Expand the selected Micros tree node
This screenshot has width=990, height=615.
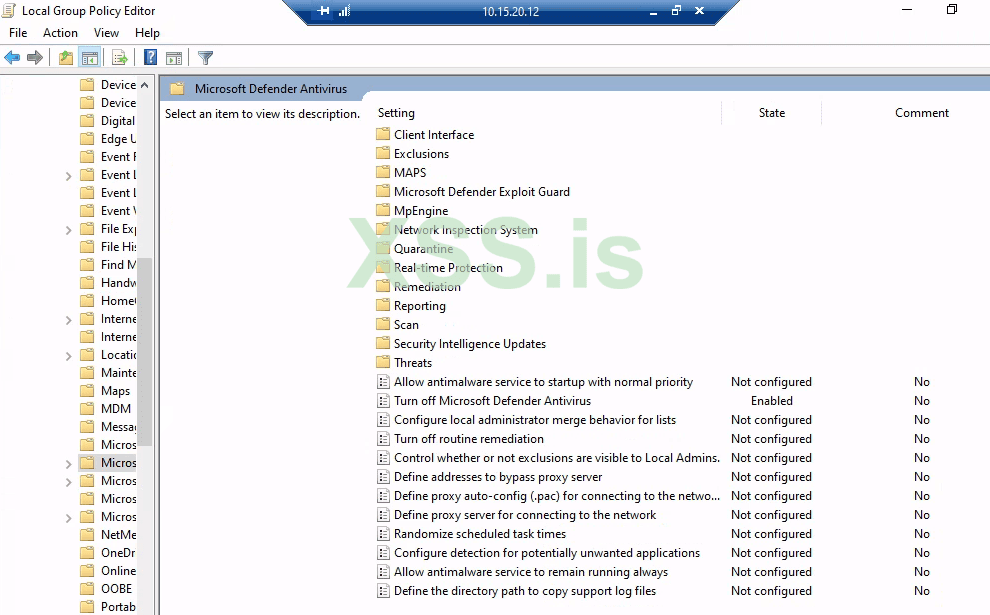pos(68,463)
